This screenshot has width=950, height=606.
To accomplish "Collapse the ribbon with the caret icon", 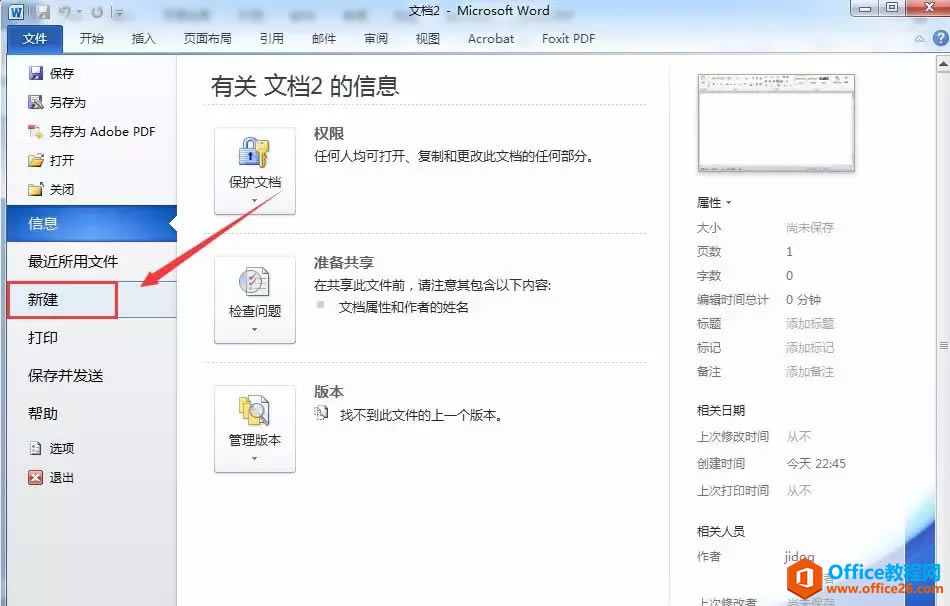I will coord(920,39).
